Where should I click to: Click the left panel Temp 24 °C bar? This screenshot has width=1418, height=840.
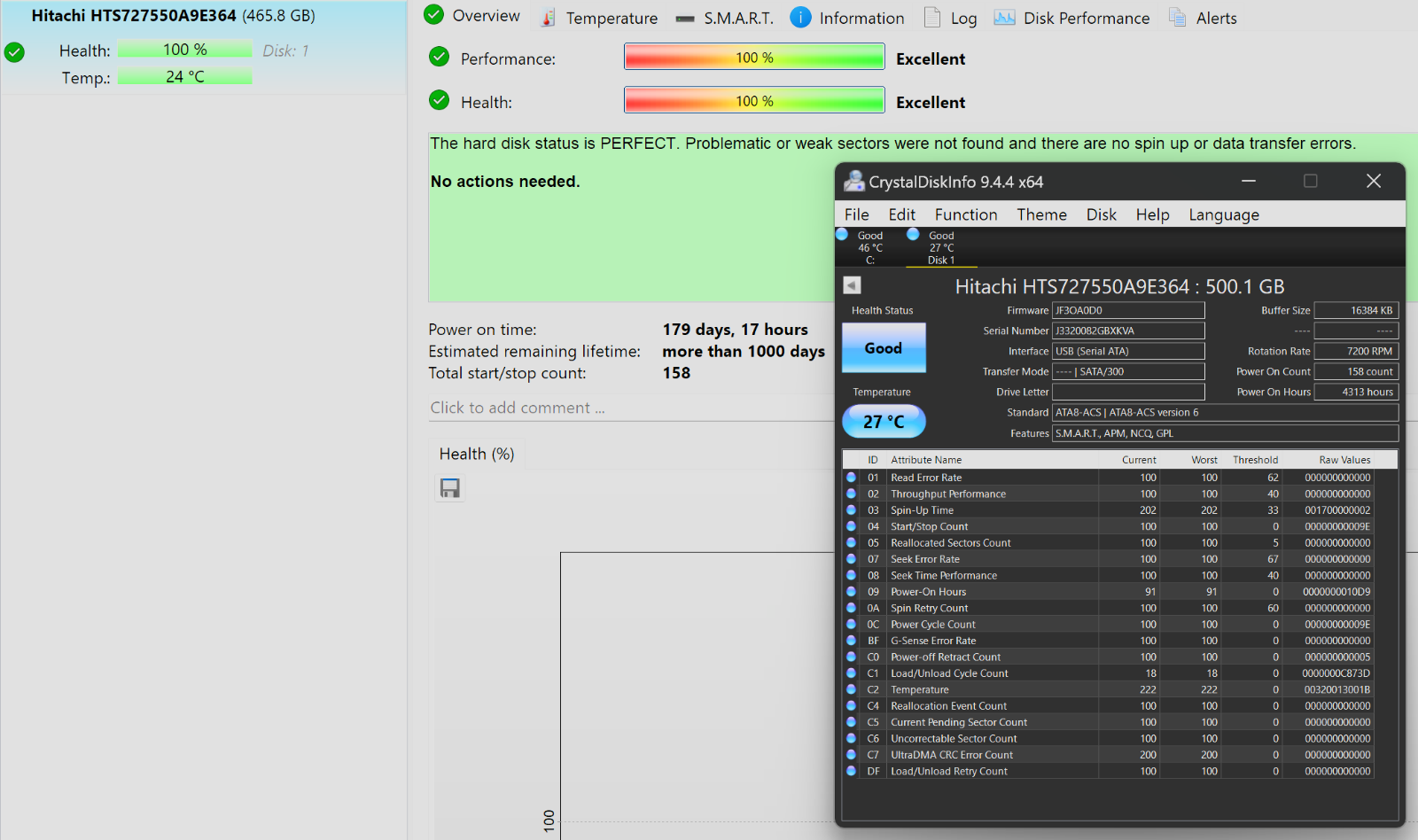tap(185, 77)
